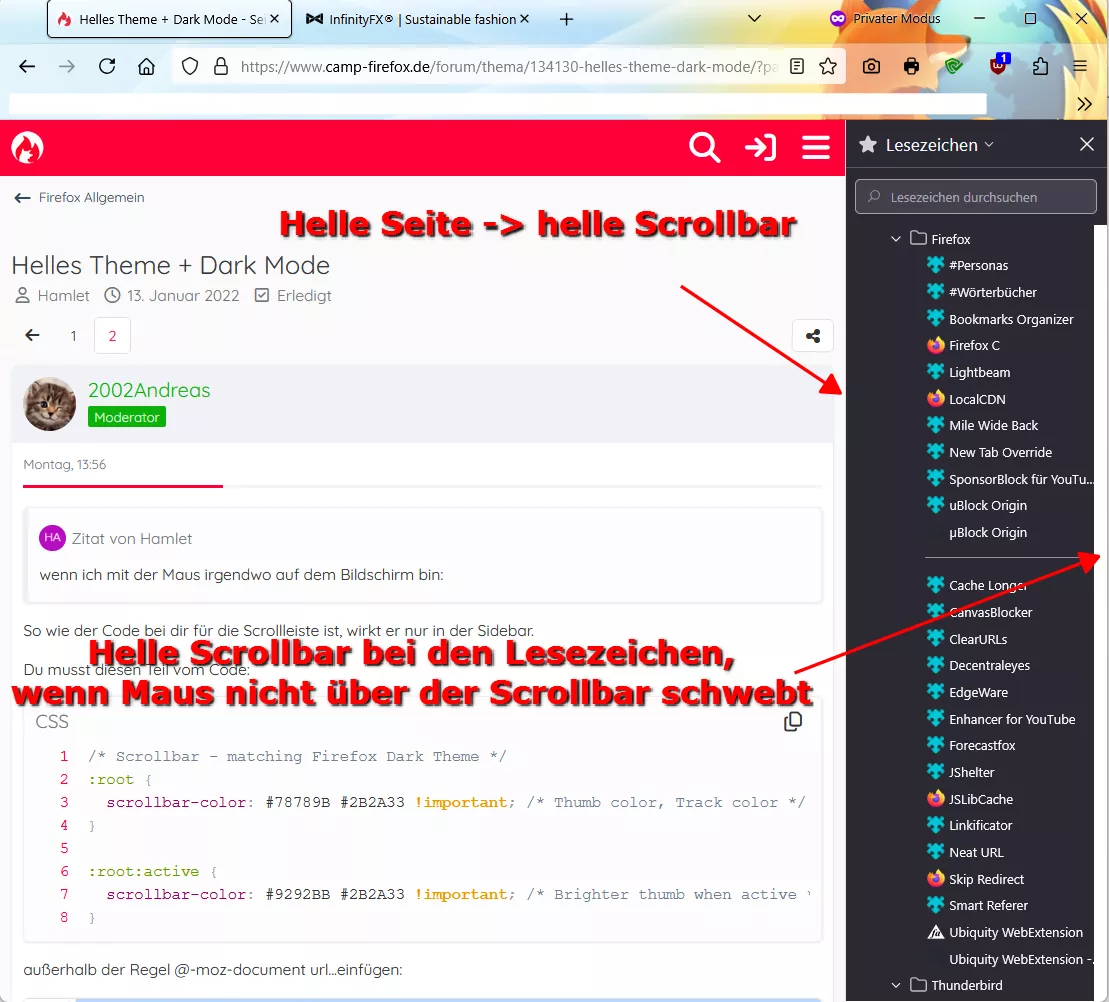This screenshot has width=1109, height=1002.
Task: Collapse the Firefox bookmarks folder
Action: (895, 239)
